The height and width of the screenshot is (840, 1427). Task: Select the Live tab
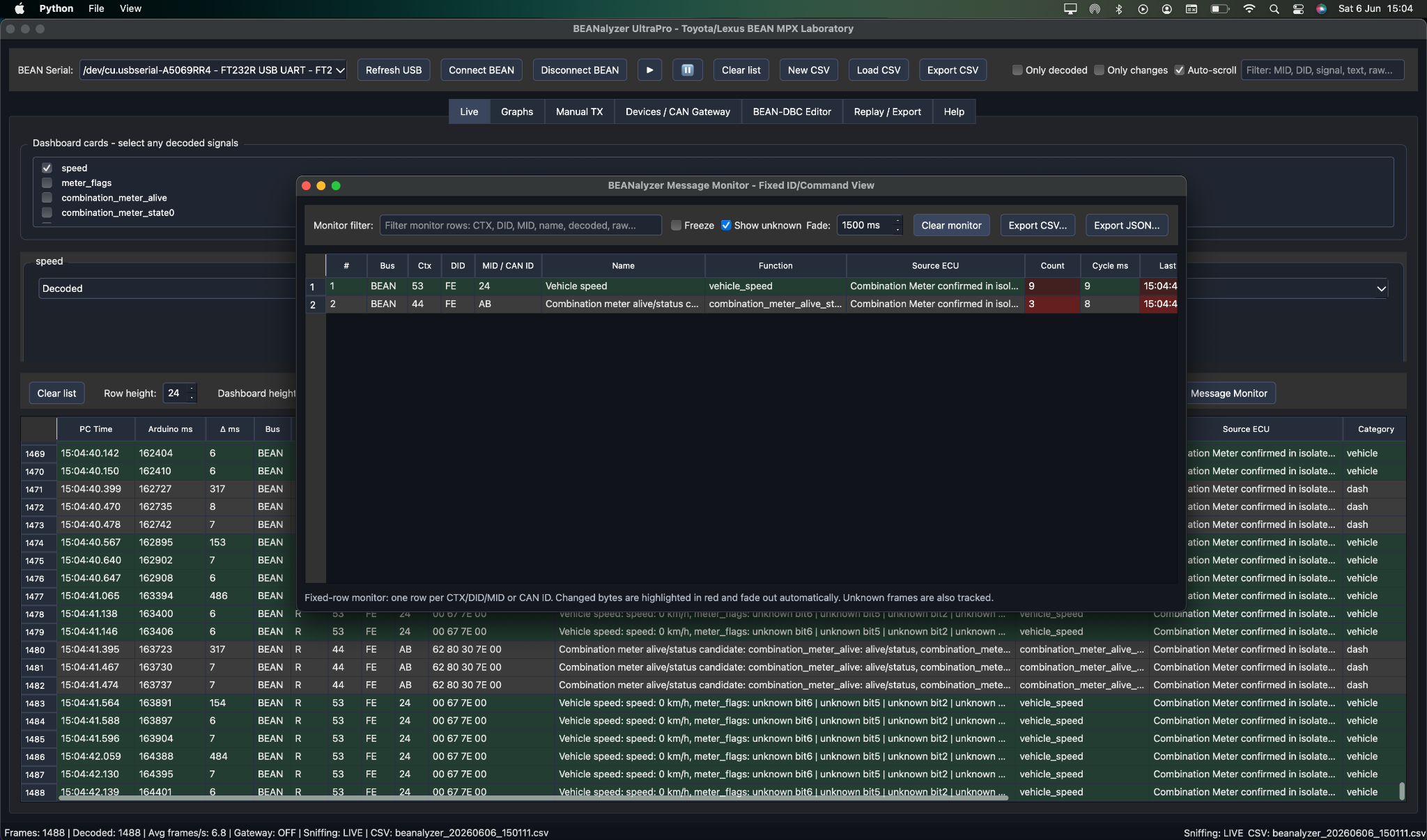[469, 111]
